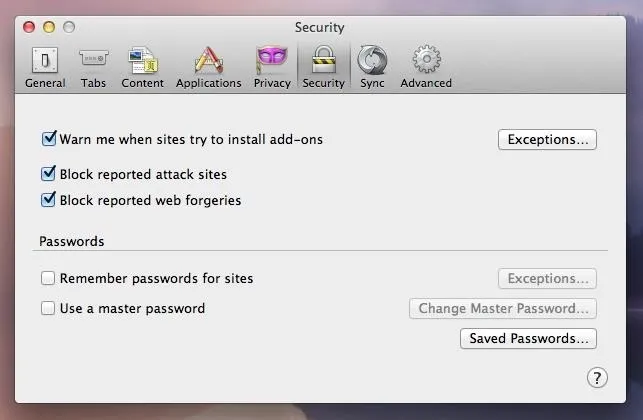Select the Security padlock icon
This screenshot has width=643, height=420.
click(x=324, y=60)
